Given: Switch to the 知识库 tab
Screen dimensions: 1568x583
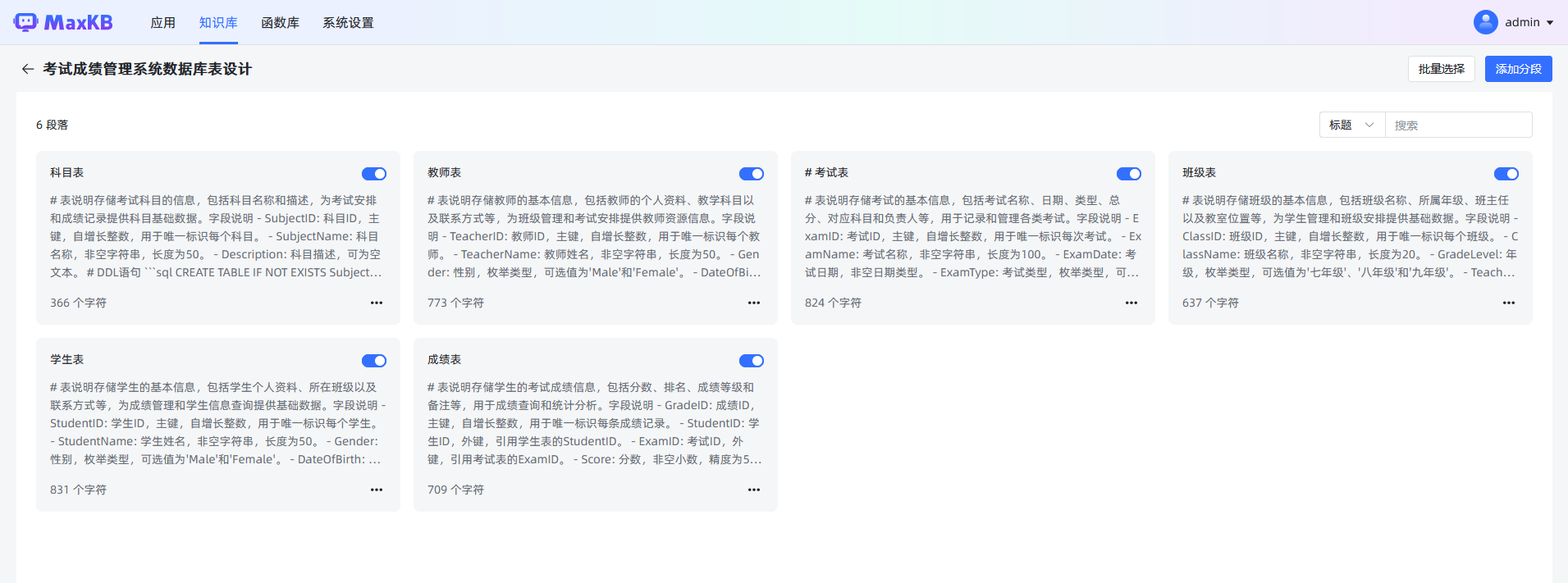Looking at the screenshot, I should (x=218, y=22).
